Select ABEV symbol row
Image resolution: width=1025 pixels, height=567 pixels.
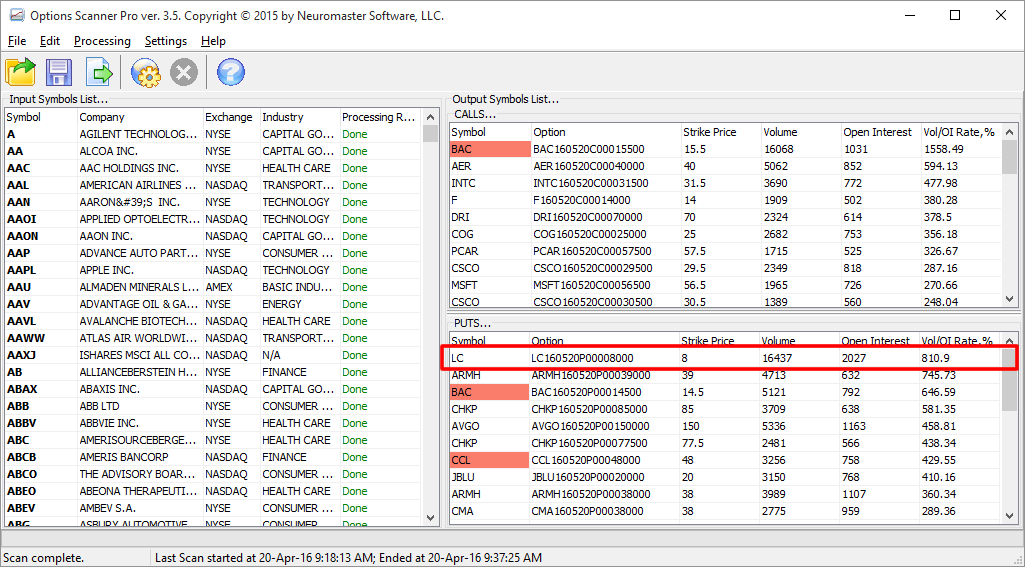212,508
